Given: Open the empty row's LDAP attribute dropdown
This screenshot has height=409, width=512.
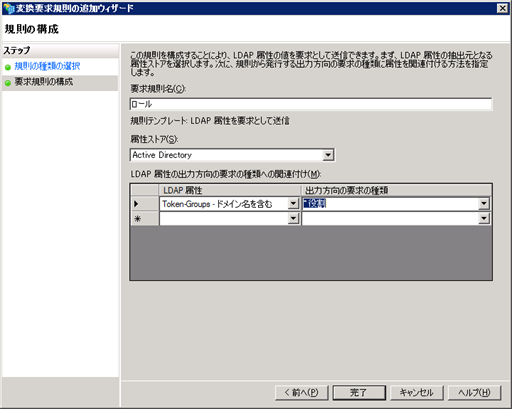Looking at the screenshot, I should (x=293, y=218).
